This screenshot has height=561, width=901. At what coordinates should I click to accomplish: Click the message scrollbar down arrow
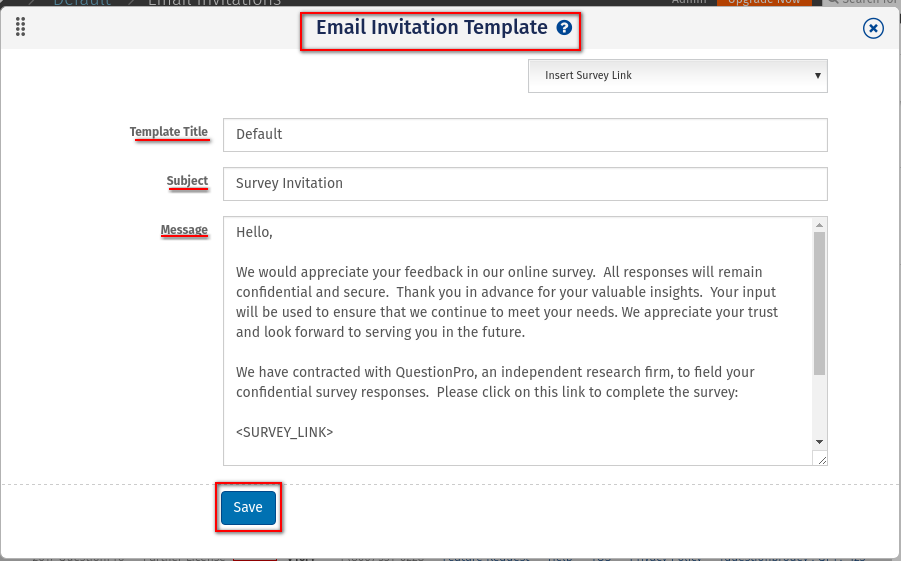coord(819,442)
